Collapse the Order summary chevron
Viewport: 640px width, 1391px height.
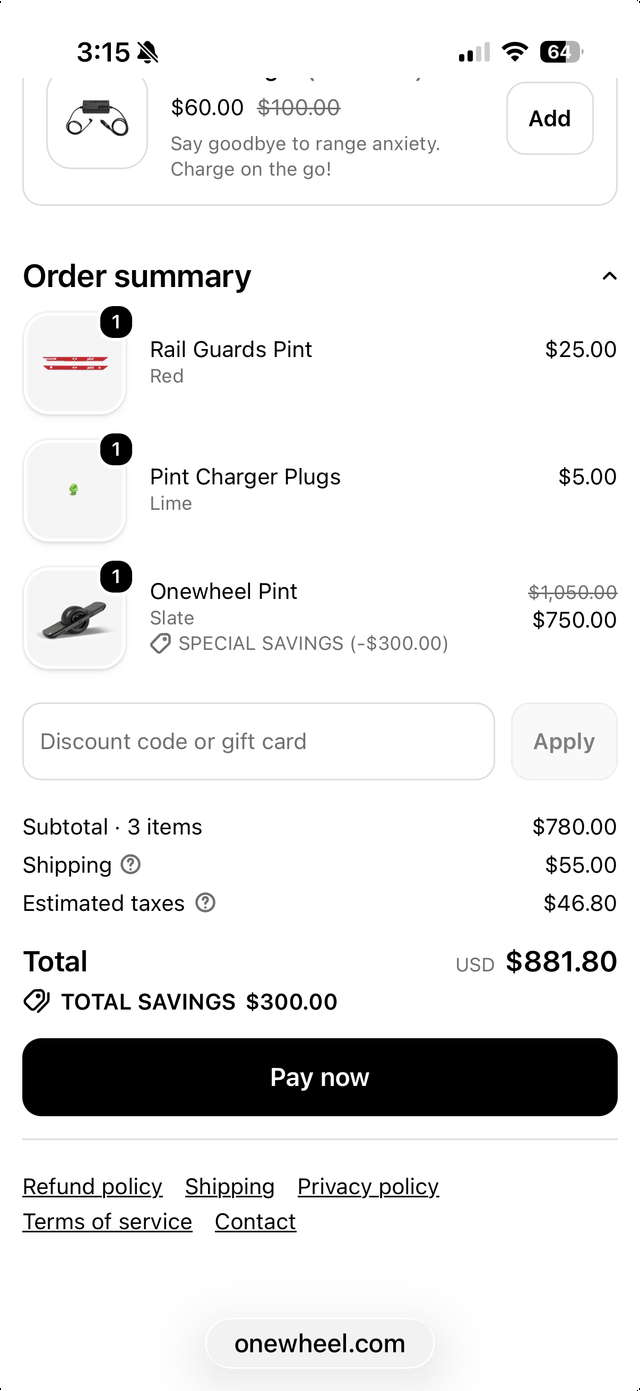click(609, 276)
